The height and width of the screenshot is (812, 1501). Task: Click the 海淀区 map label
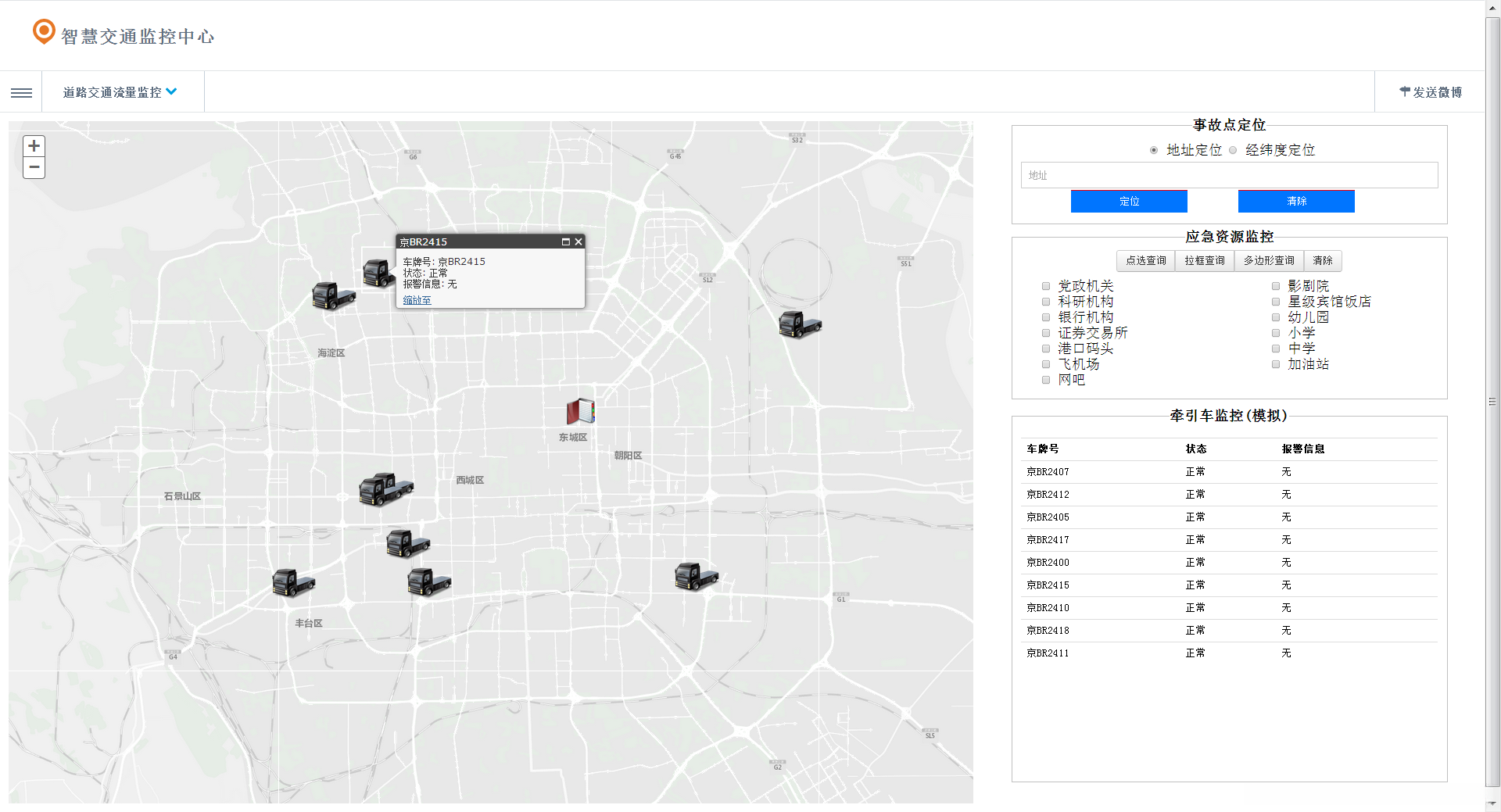pos(331,353)
